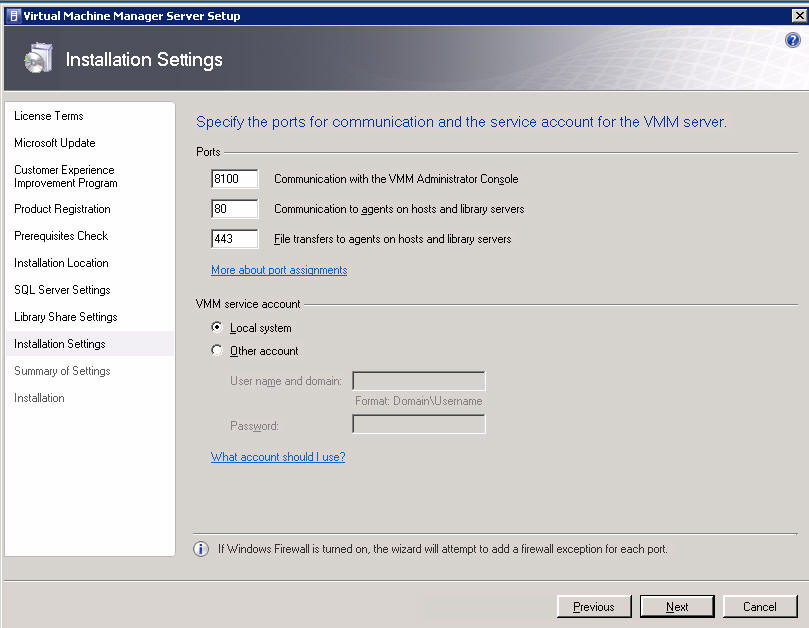Click the User name and domain field
Viewport: 809px width, 628px height.
[418, 381]
